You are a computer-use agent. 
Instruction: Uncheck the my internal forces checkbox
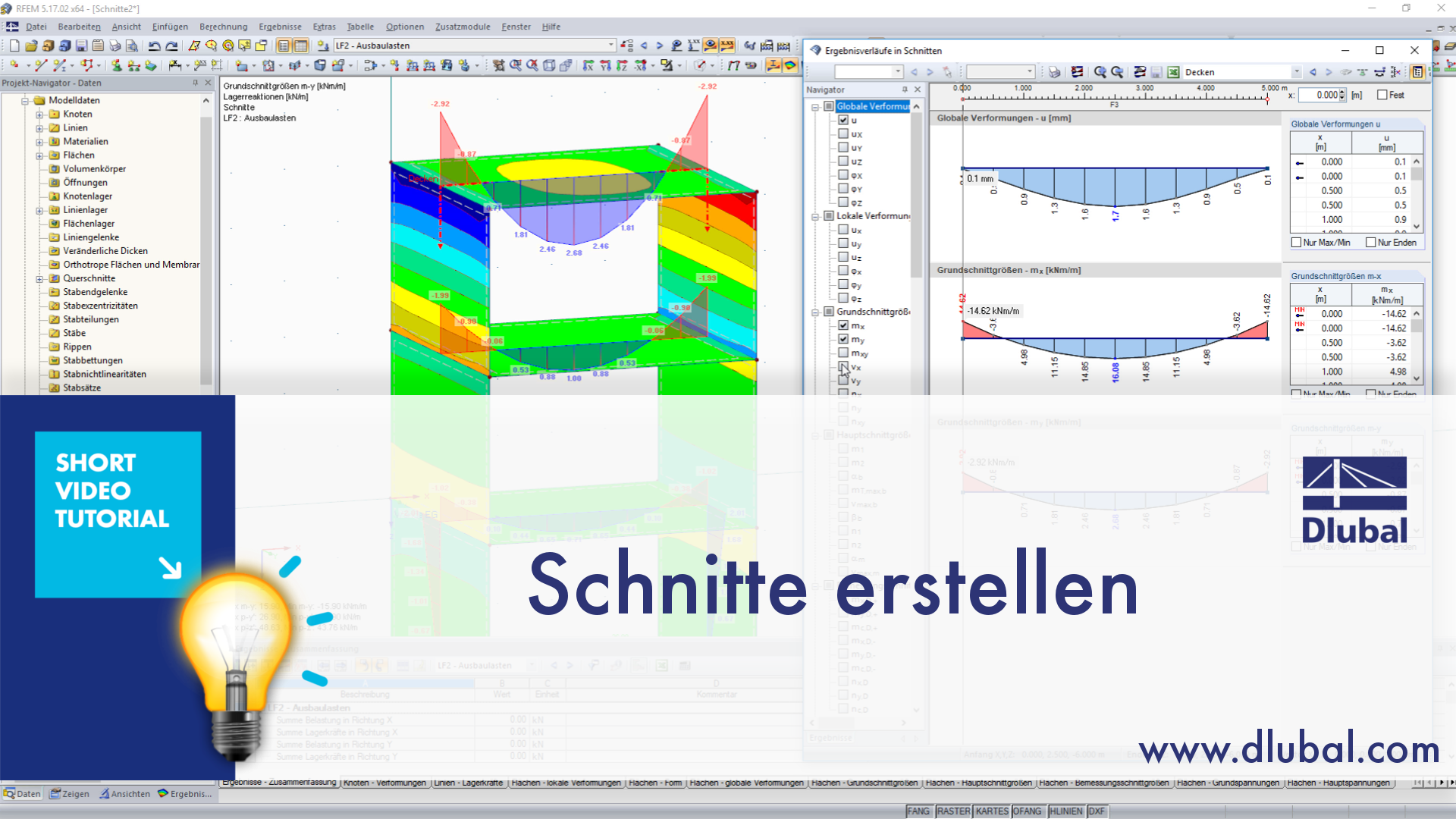[843, 339]
